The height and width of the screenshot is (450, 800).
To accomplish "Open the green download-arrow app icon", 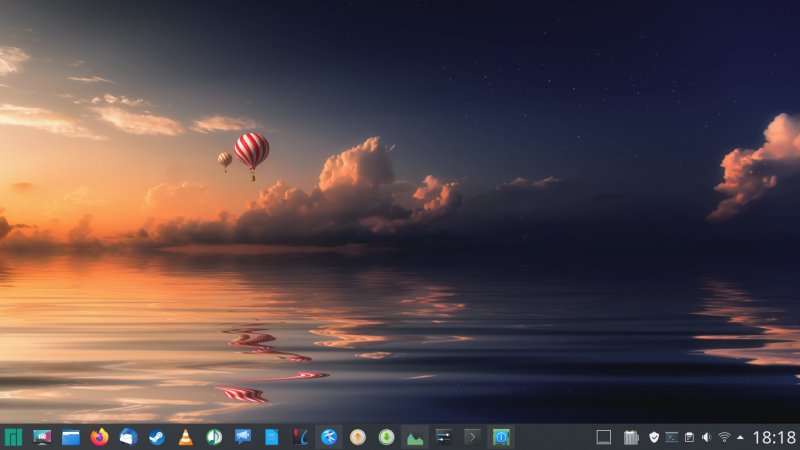I will tap(386, 437).
